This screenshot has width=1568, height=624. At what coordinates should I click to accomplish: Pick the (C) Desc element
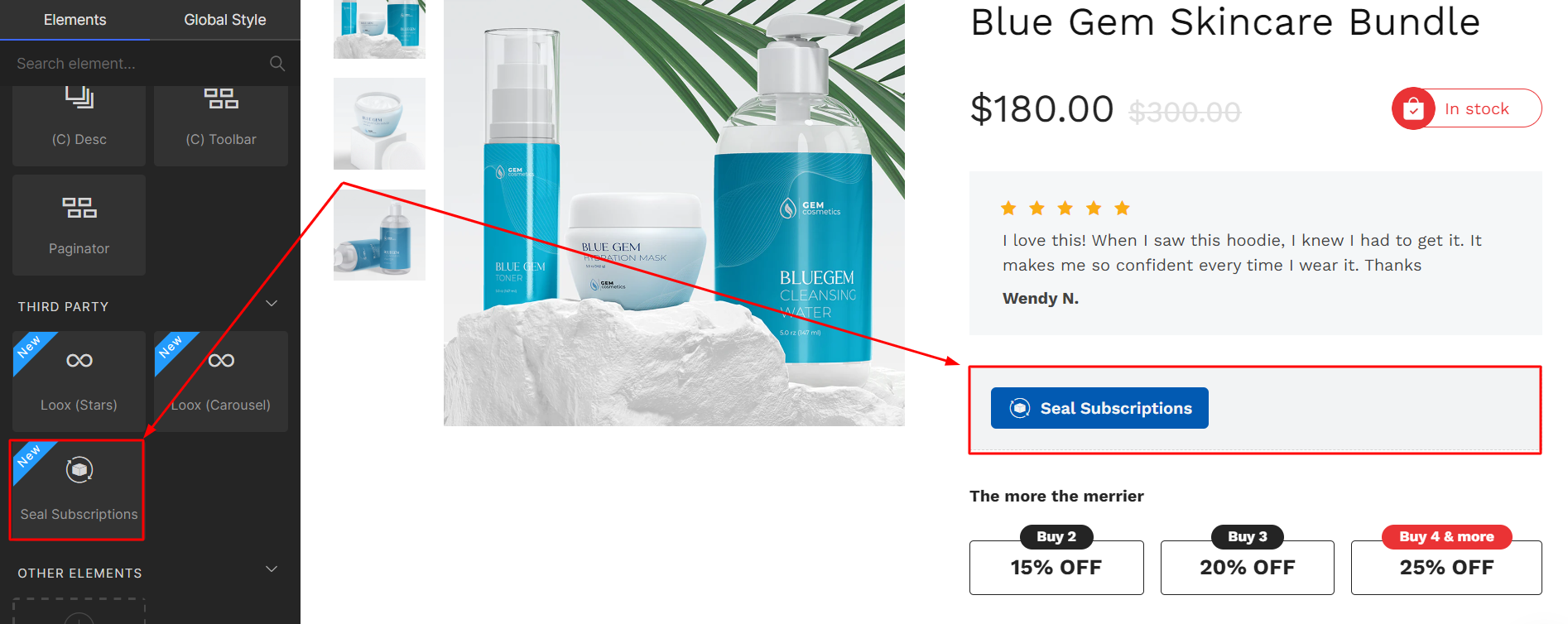pyautogui.click(x=79, y=125)
